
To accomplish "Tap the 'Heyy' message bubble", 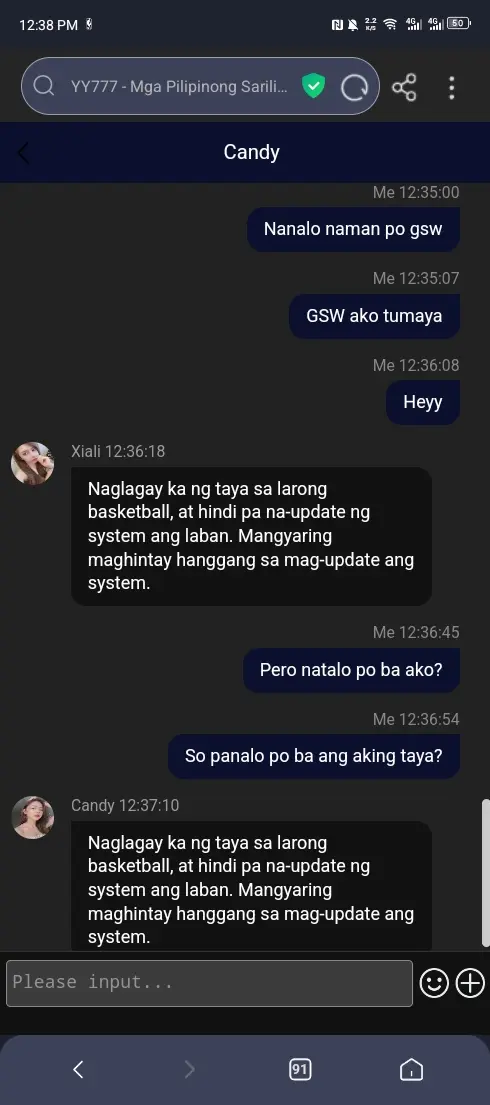I will 423,402.
